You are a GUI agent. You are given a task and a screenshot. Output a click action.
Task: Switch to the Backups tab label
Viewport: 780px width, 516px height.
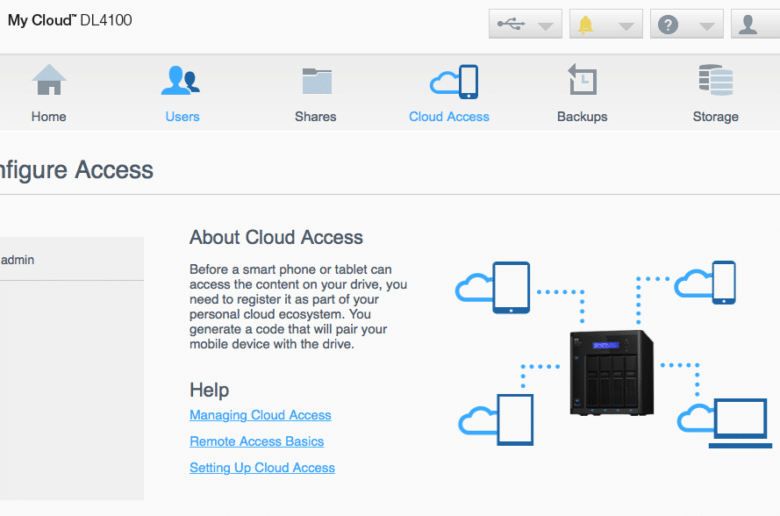click(x=582, y=116)
